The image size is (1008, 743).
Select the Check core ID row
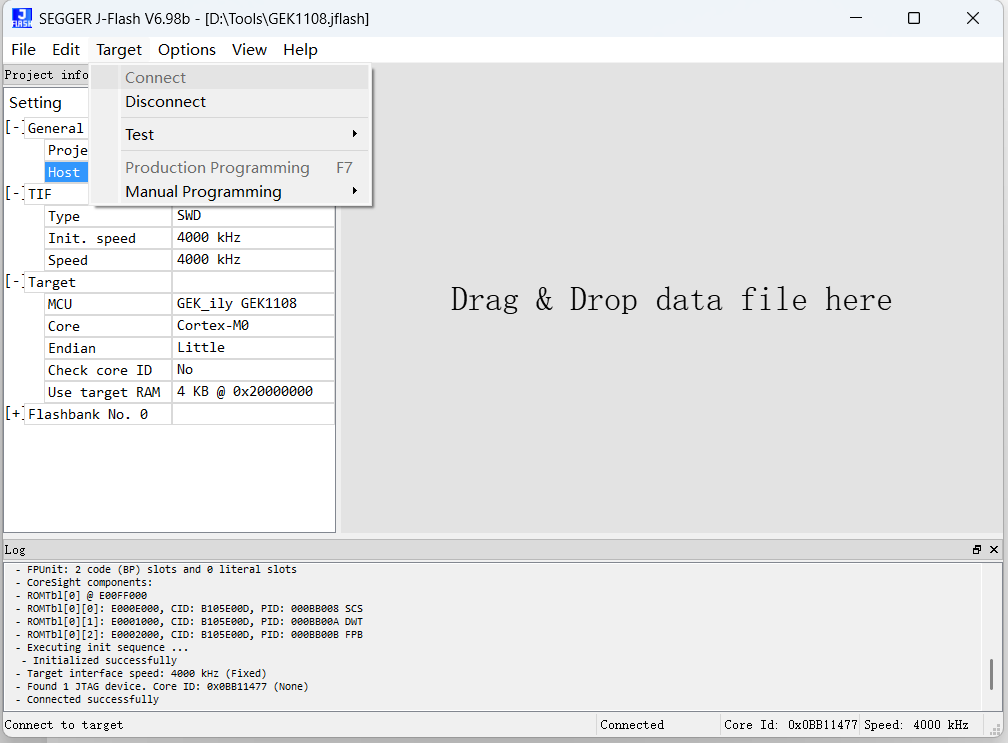coord(108,370)
